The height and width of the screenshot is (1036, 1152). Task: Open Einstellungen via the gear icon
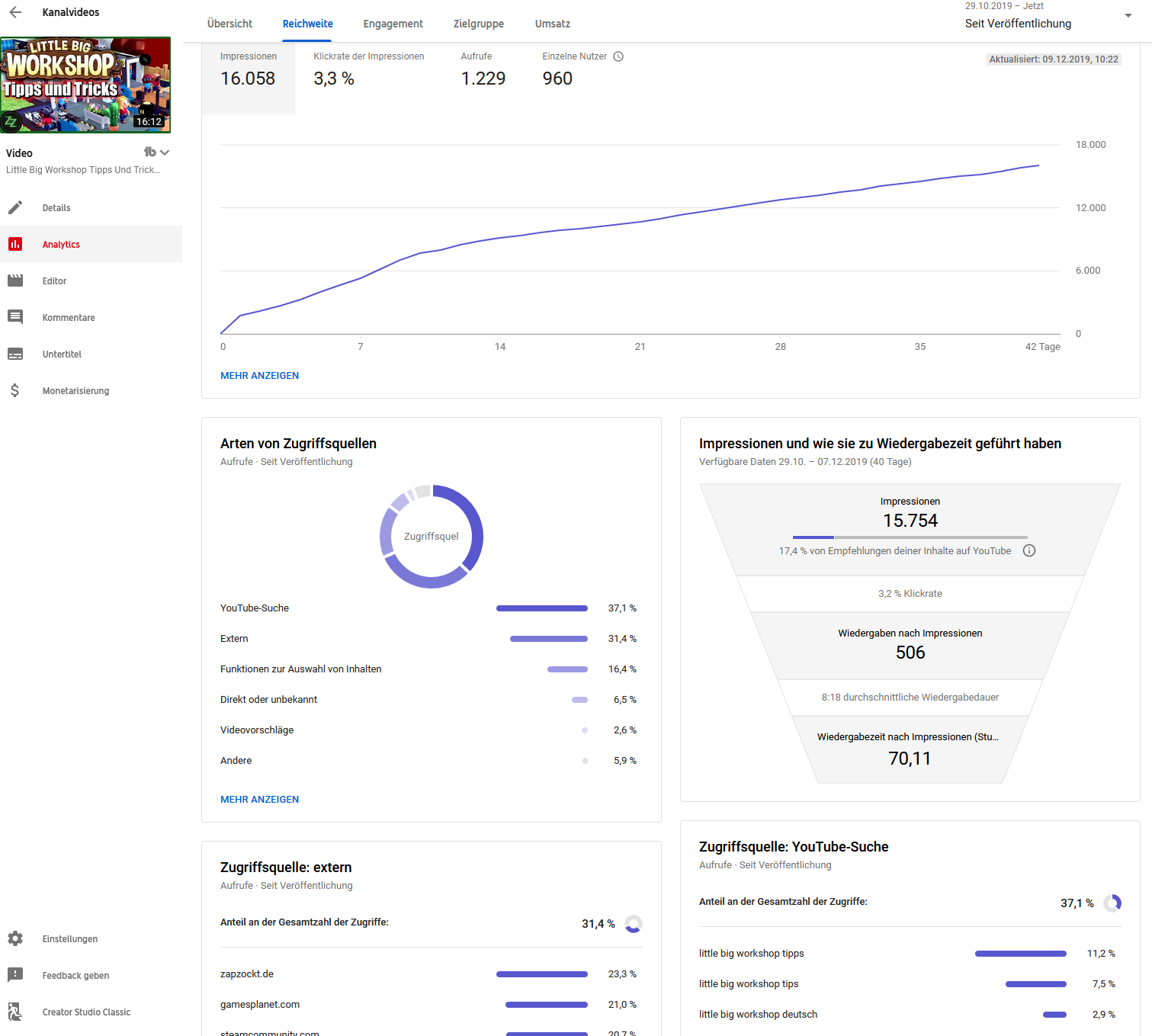click(x=15, y=938)
